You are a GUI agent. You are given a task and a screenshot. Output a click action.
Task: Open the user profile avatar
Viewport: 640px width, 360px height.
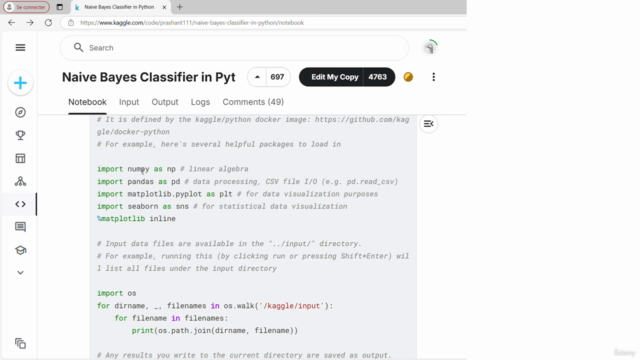point(429,48)
